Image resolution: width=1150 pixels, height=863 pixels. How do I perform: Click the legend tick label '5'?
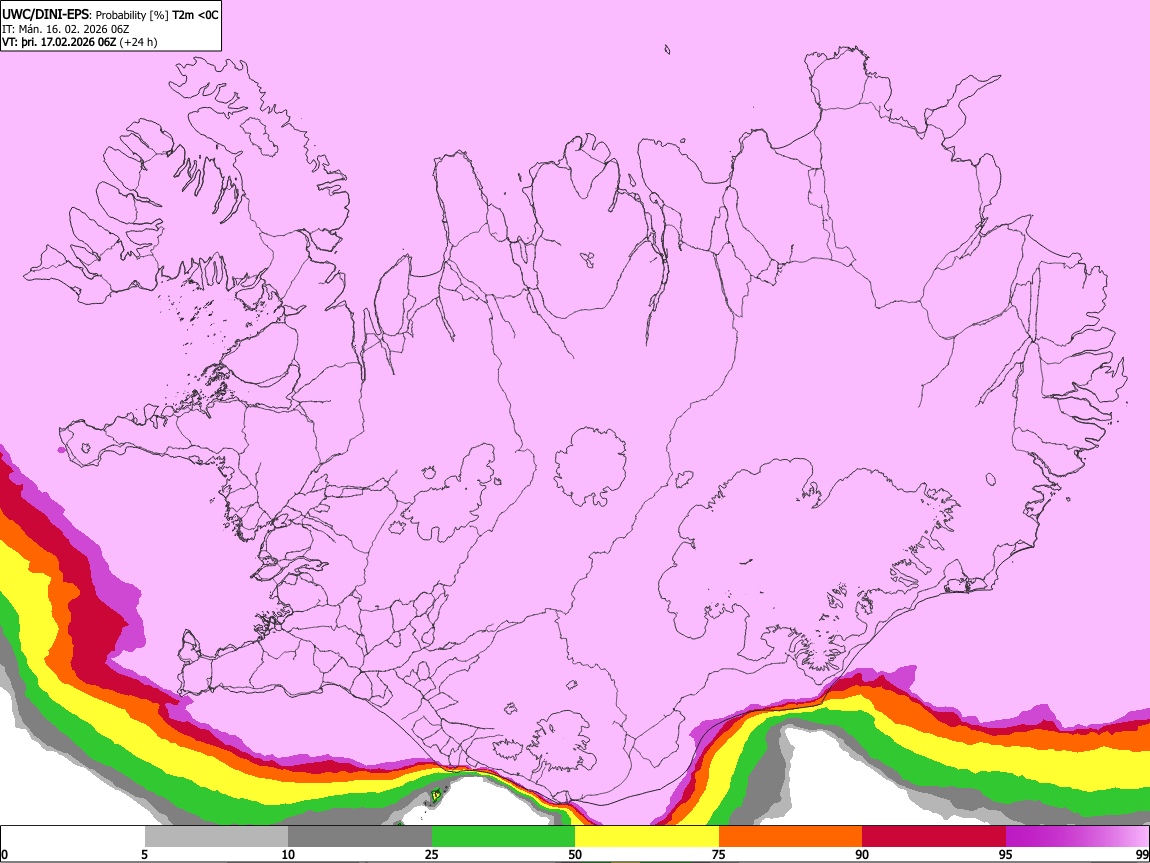click(x=144, y=855)
